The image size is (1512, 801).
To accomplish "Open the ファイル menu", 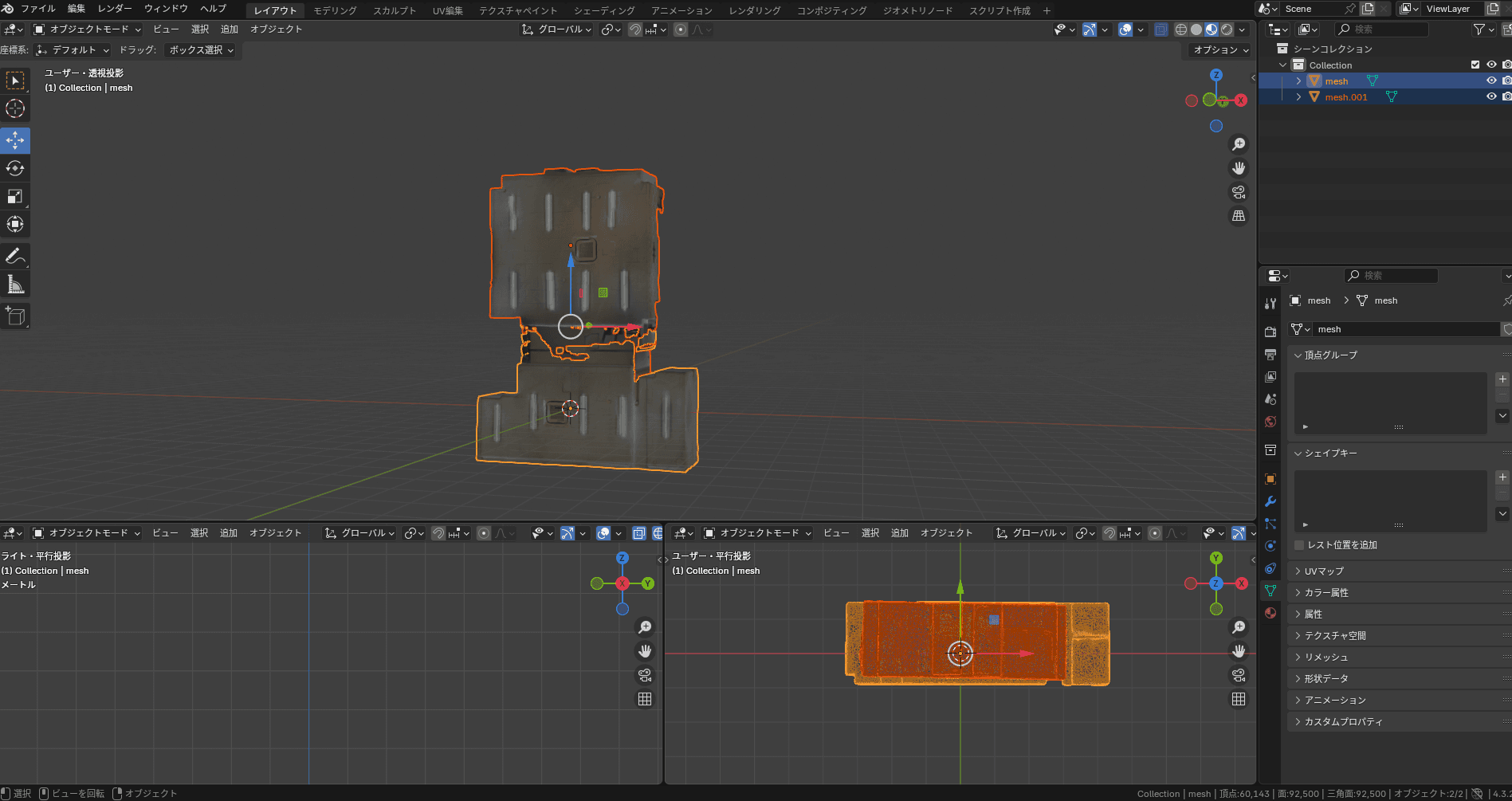I will coord(37,9).
